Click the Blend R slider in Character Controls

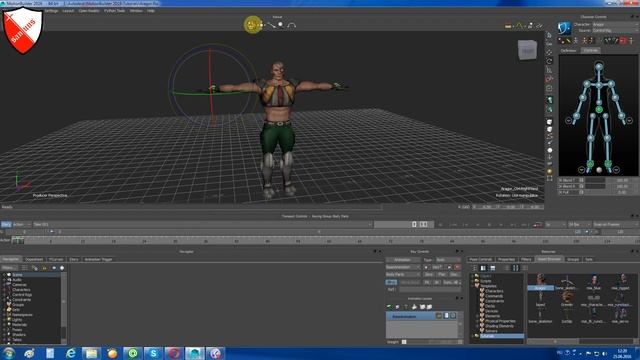pos(596,186)
